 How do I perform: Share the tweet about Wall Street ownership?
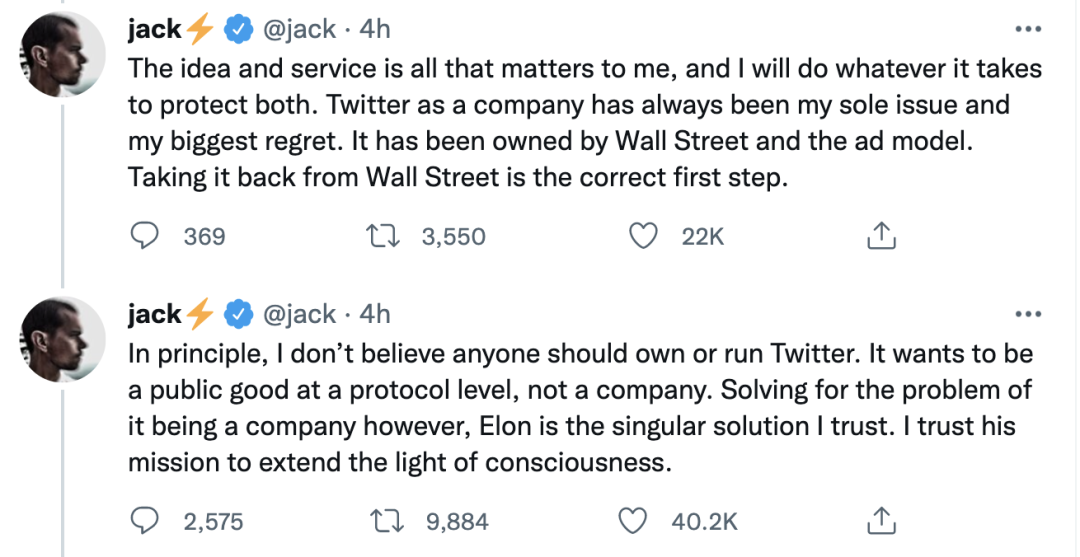coord(879,236)
